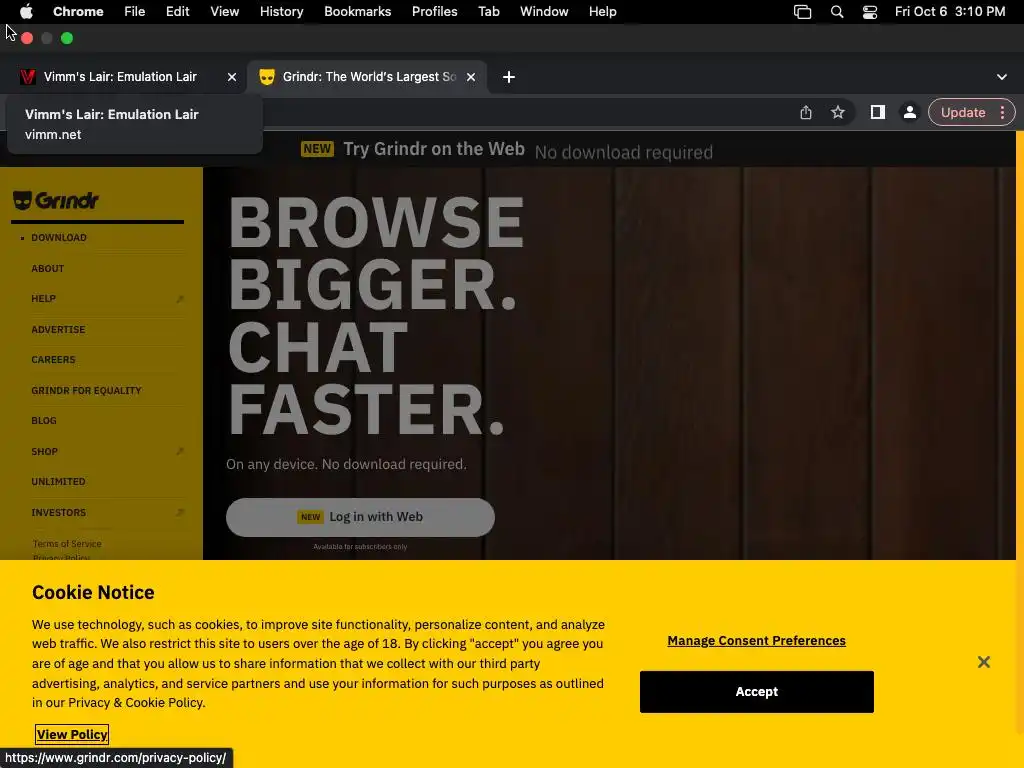The width and height of the screenshot is (1024, 768).
Task: Open the About sidebar link
Action: point(48,268)
